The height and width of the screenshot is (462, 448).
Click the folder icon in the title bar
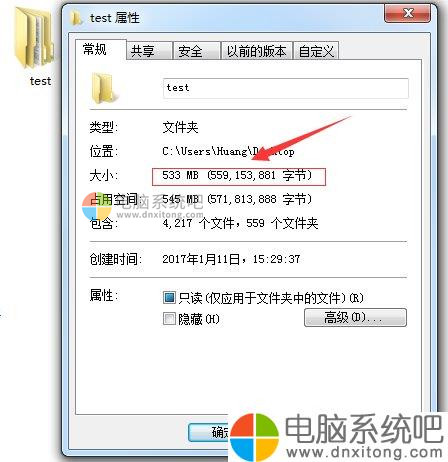(x=76, y=18)
